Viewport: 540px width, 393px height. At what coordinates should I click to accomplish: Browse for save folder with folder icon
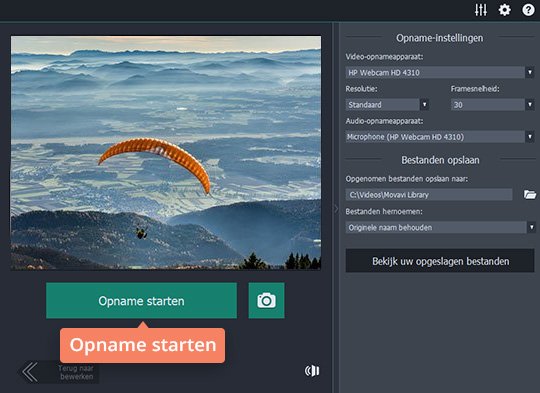coord(530,195)
